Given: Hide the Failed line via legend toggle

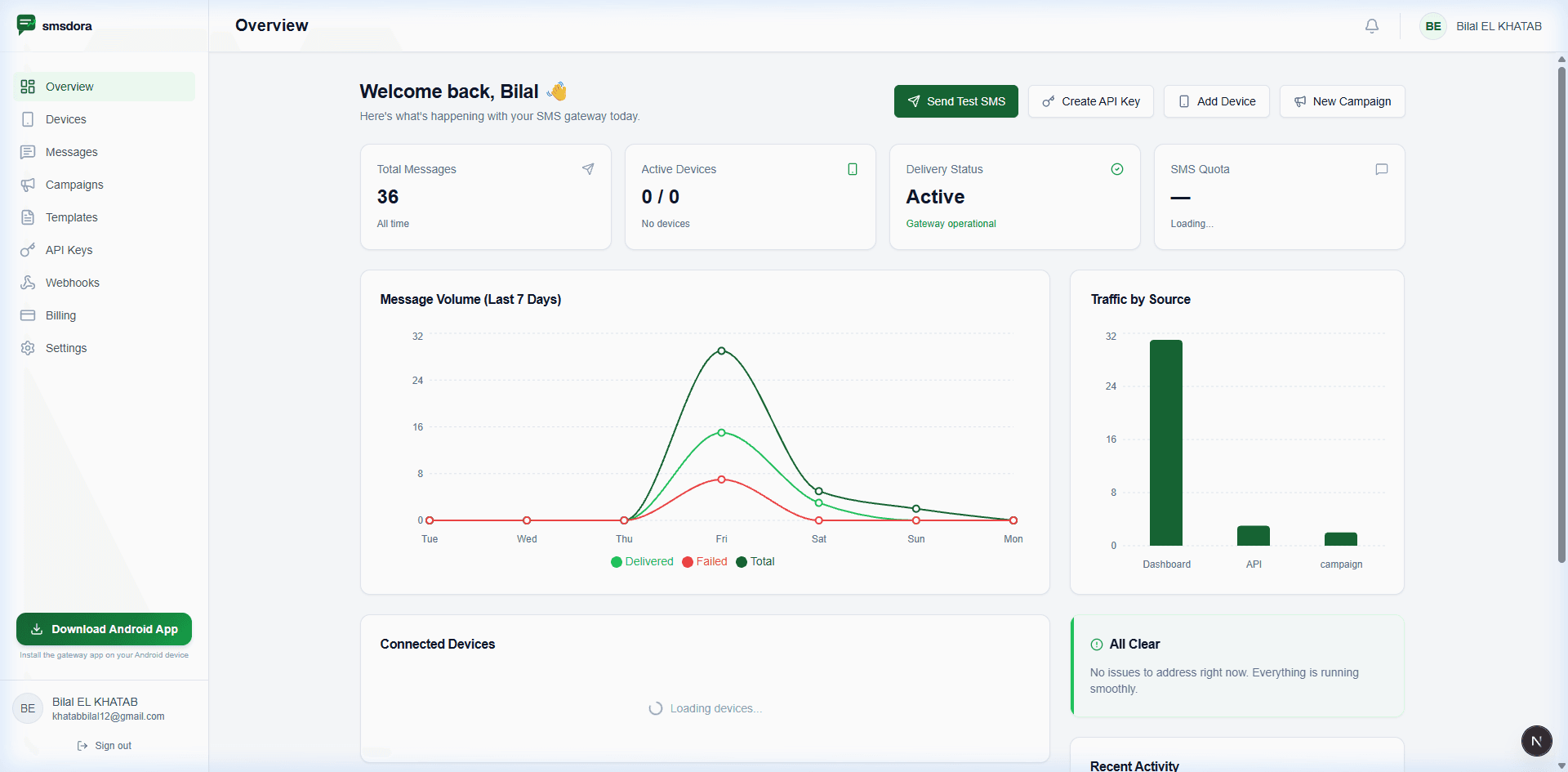Looking at the screenshot, I should point(704,562).
